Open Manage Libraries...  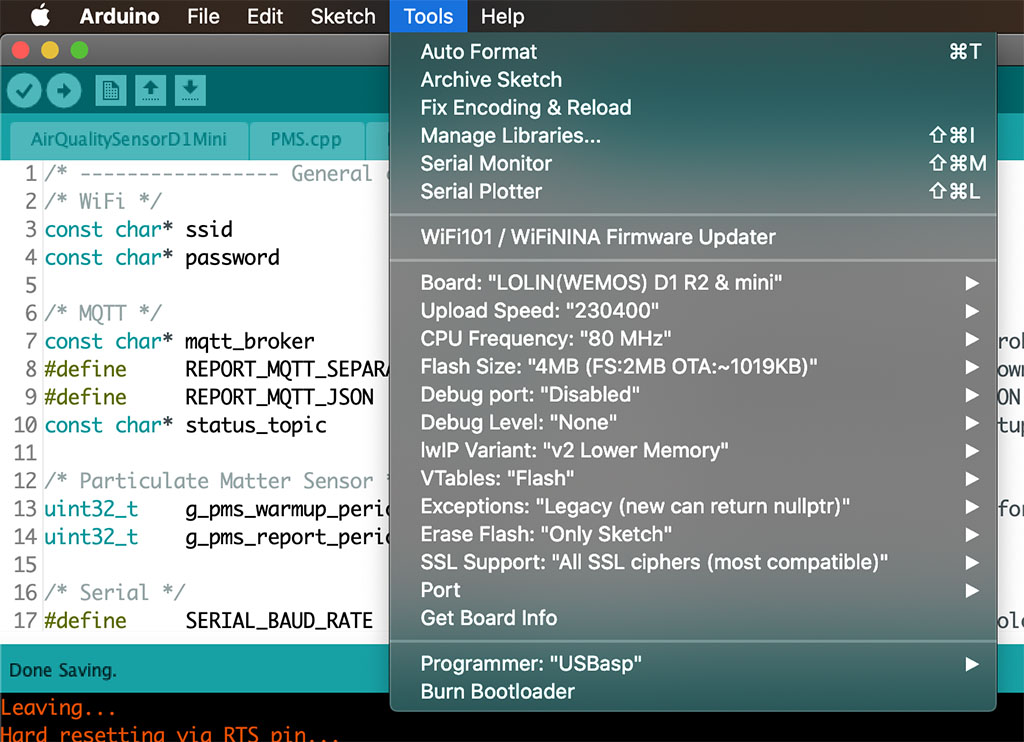click(693, 135)
